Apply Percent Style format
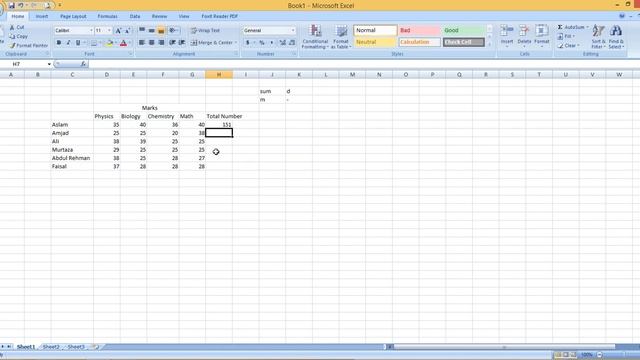This screenshot has width=640, height=360. click(x=262, y=42)
